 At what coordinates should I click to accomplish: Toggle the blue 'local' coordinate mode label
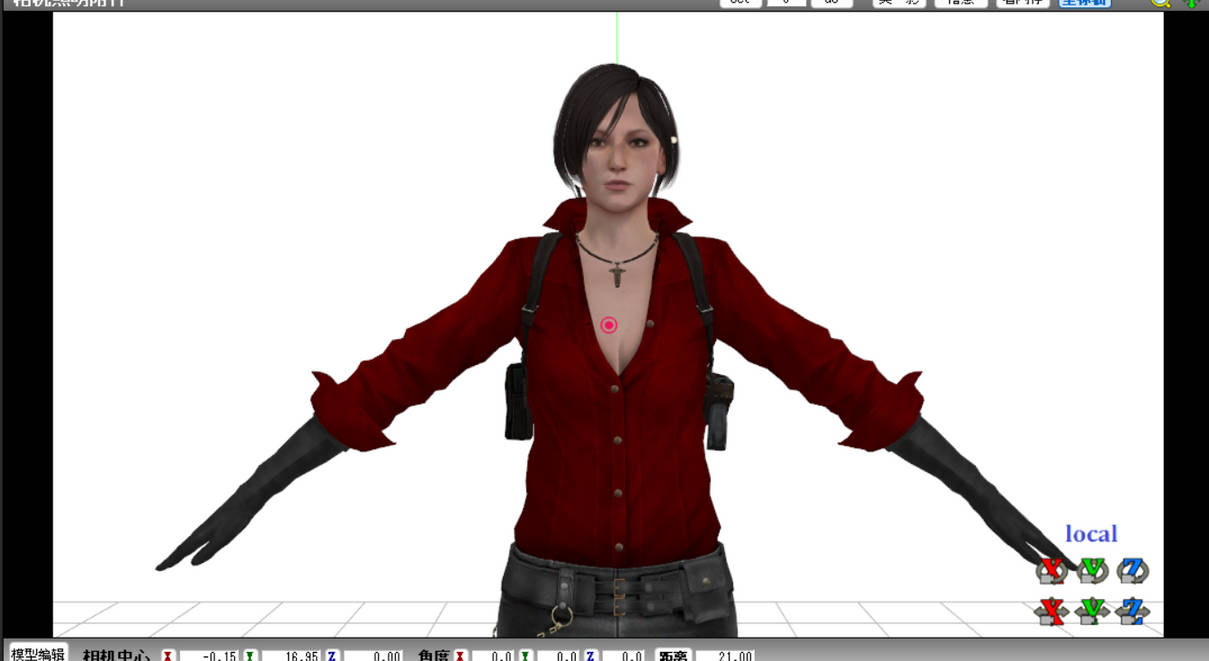pyautogui.click(x=1091, y=534)
